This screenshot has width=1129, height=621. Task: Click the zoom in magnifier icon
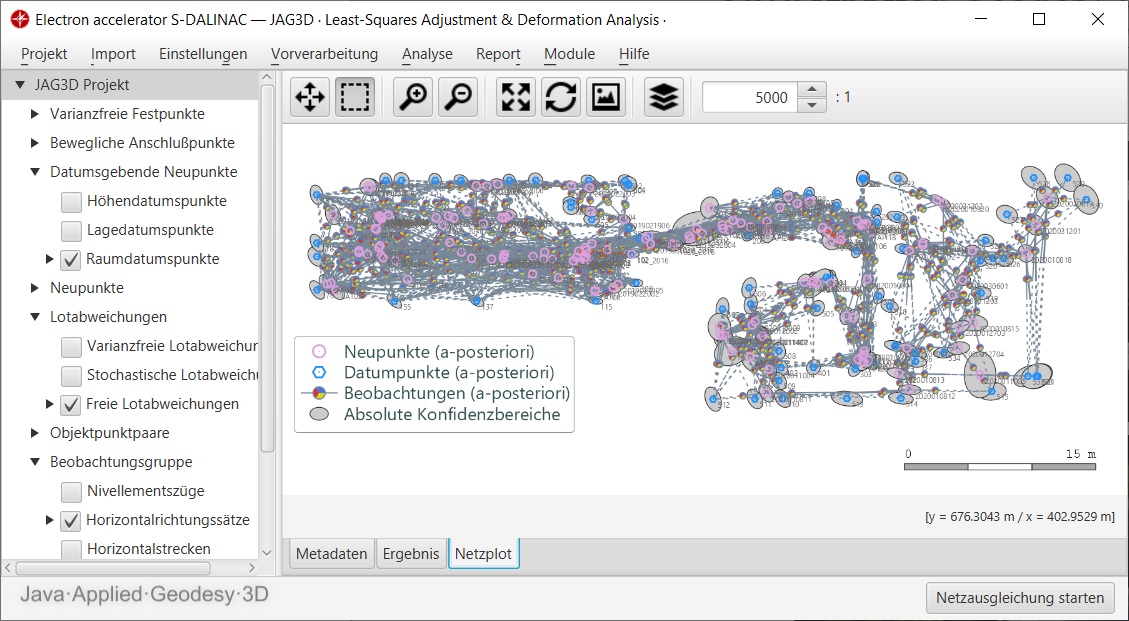413,97
